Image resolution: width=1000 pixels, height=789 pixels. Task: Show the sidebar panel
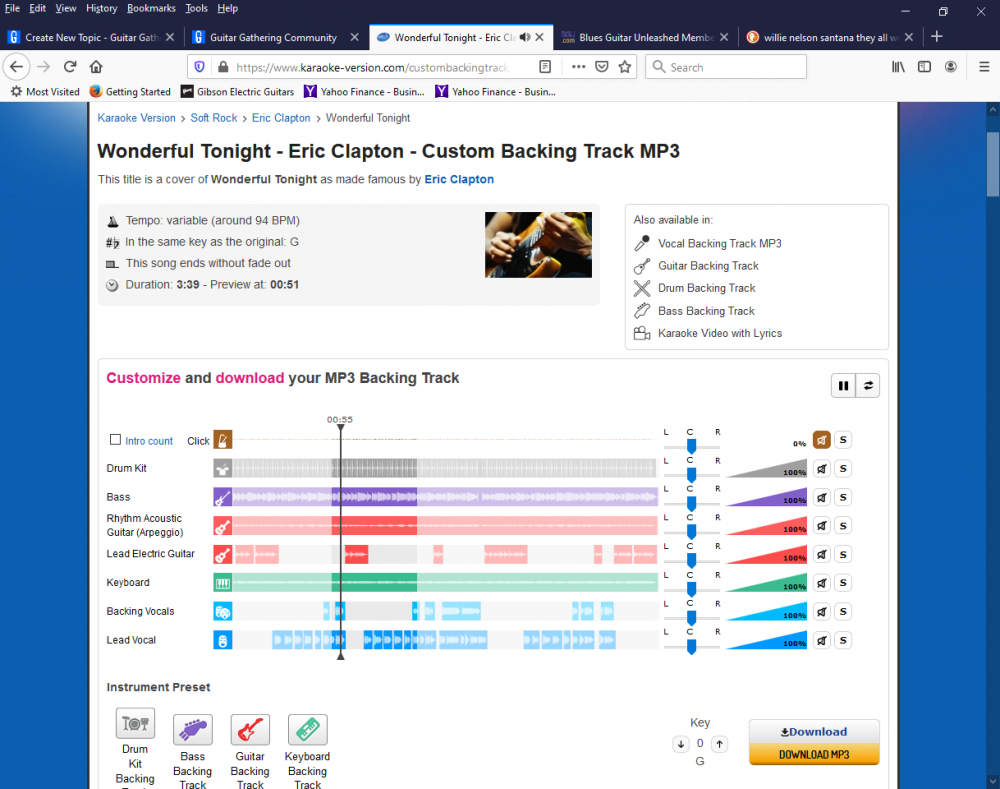coord(924,67)
